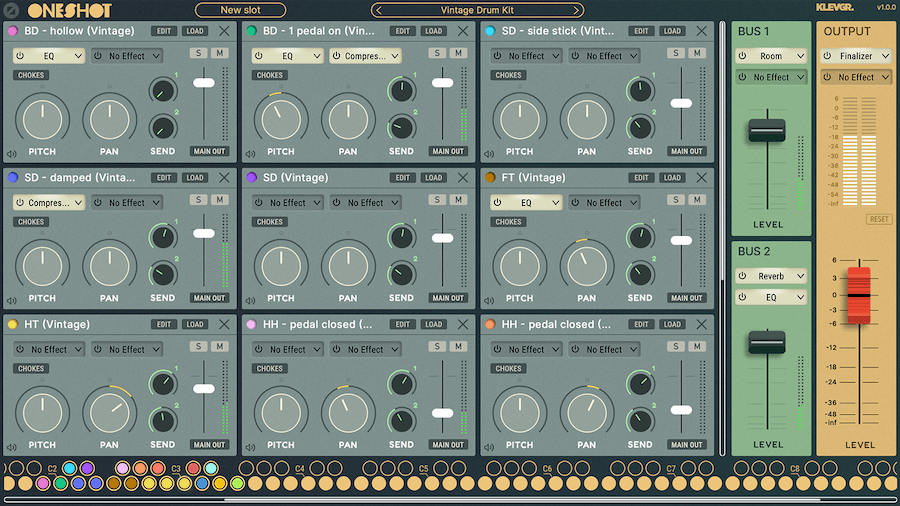900x506 pixels.
Task: Remove the HT (Vintage) slot
Action: (224, 325)
